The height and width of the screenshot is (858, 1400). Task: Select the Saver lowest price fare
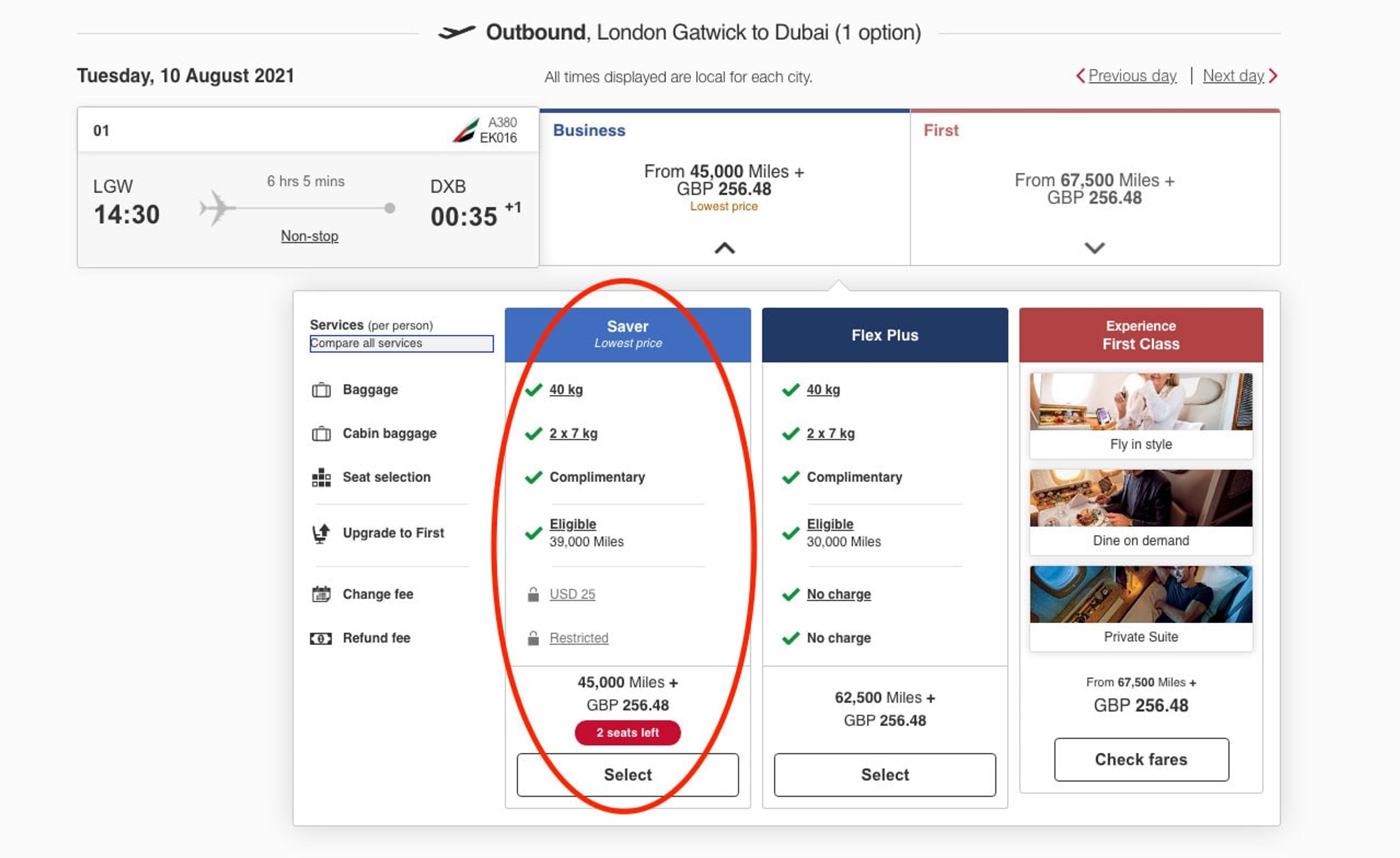[629, 773]
